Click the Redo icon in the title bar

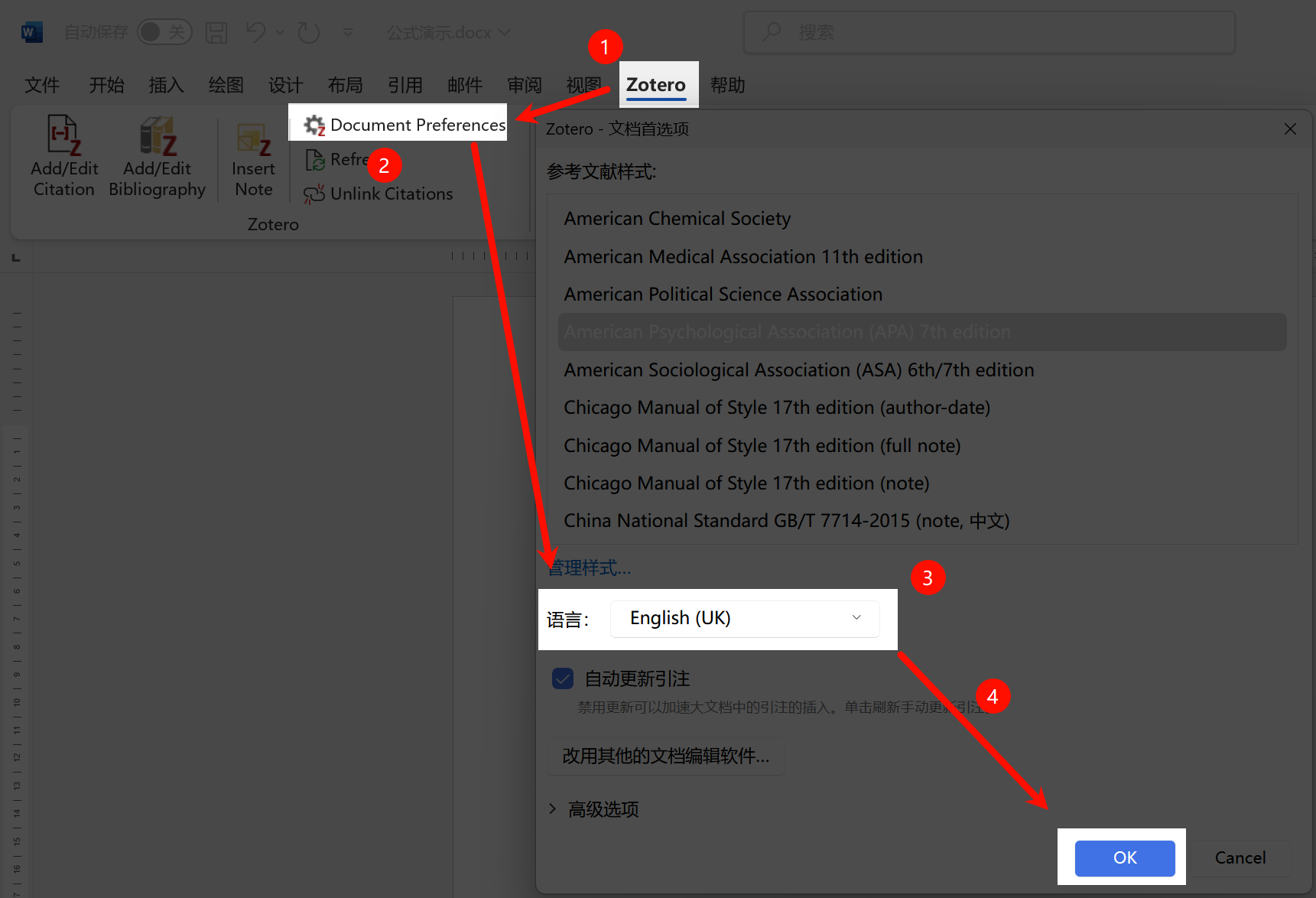(x=308, y=32)
